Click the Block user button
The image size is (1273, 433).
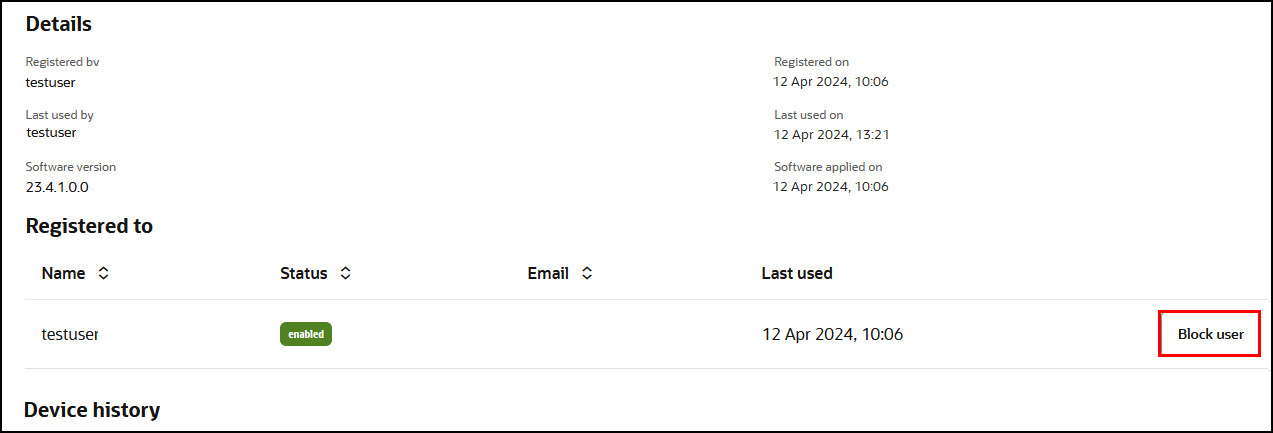click(1210, 334)
